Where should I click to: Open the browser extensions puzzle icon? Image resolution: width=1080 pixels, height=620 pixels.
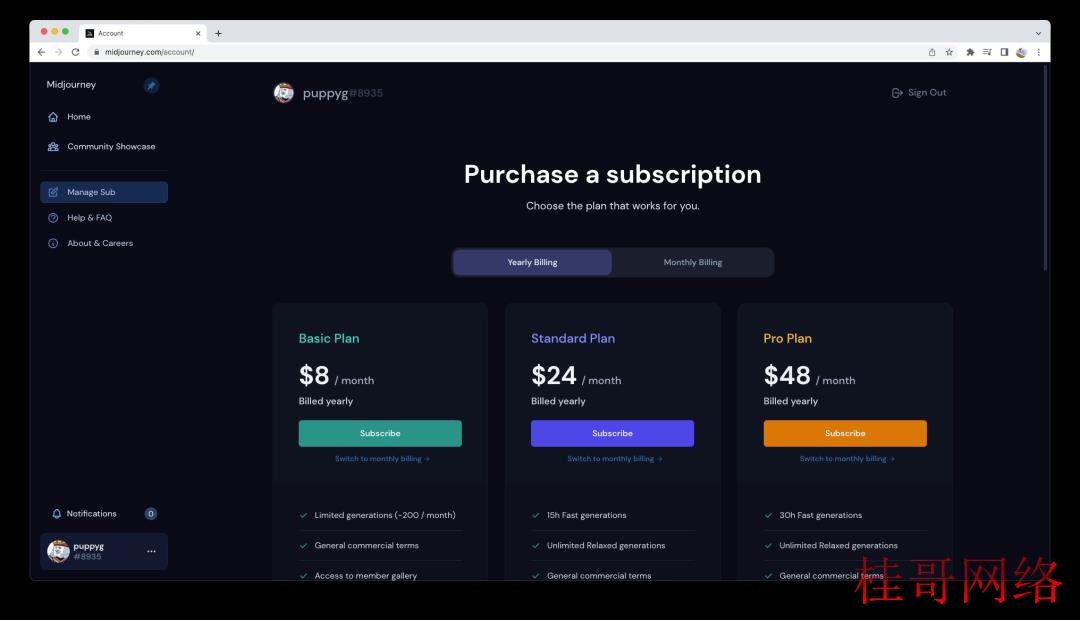coord(970,52)
